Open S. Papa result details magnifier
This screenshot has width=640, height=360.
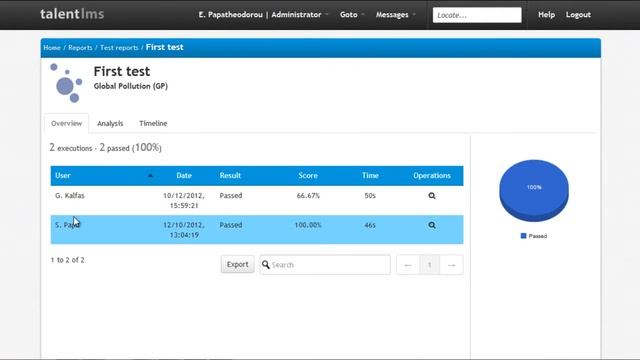click(432, 225)
